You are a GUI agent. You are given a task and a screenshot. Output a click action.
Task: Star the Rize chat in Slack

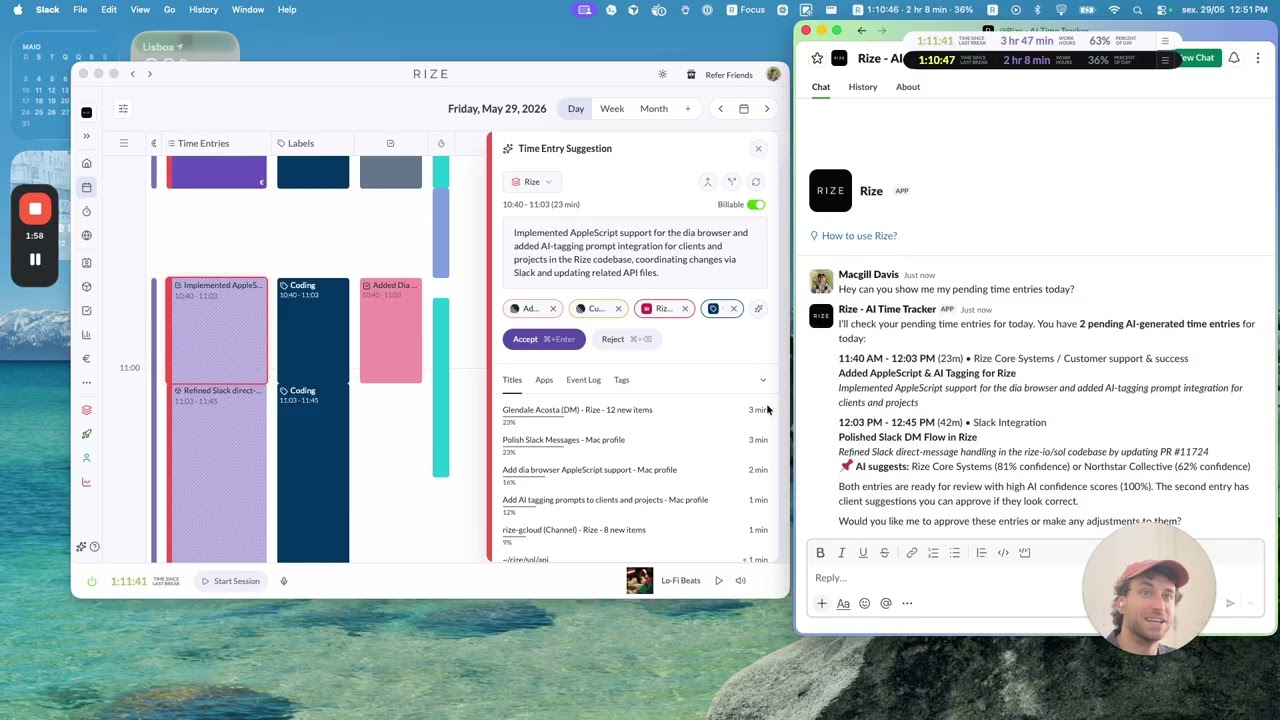coord(817,58)
